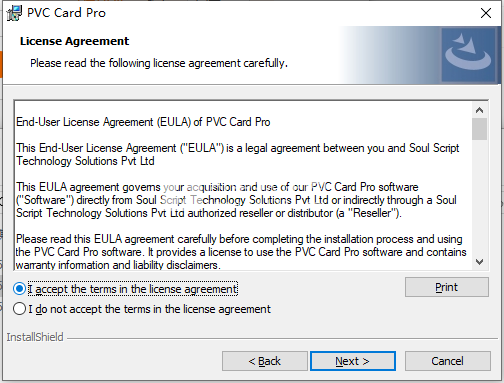This screenshot has height=383, width=504.
Task: Click the EULA scrollbar thumb
Action: [x=479, y=129]
